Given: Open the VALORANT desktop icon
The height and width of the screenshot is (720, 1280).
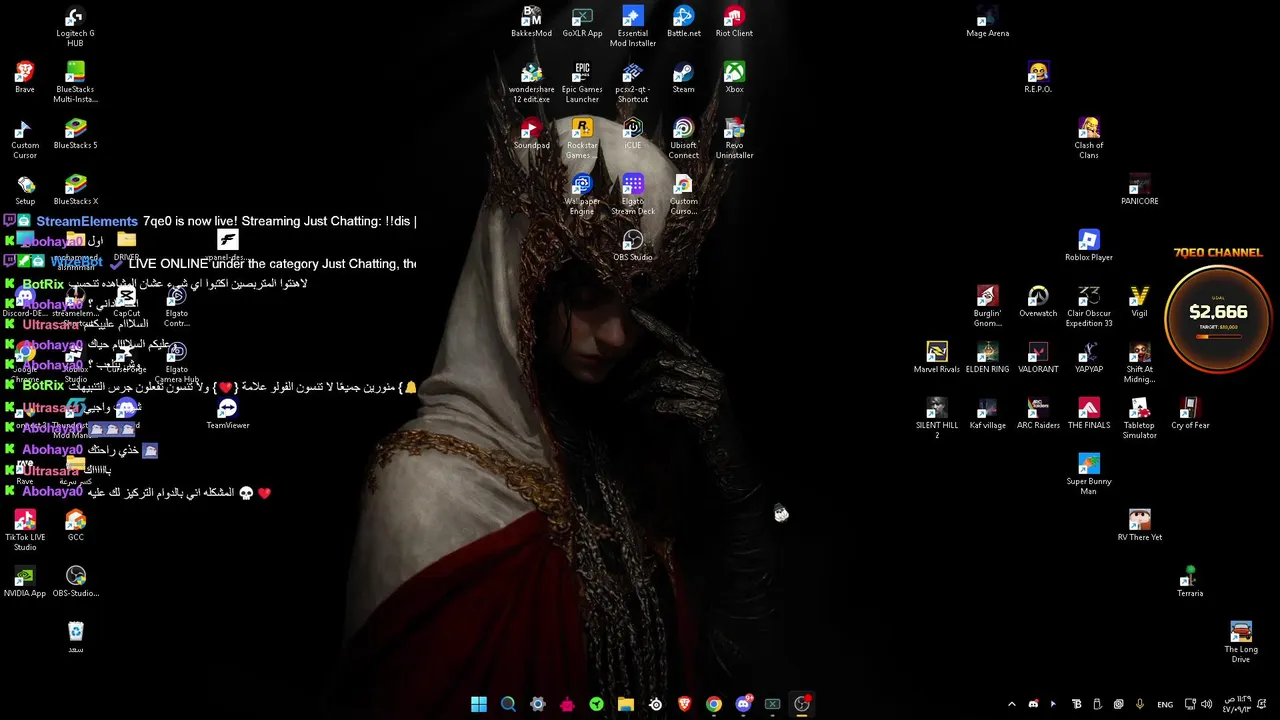Looking at the screenshot, I should [1038, 358].
